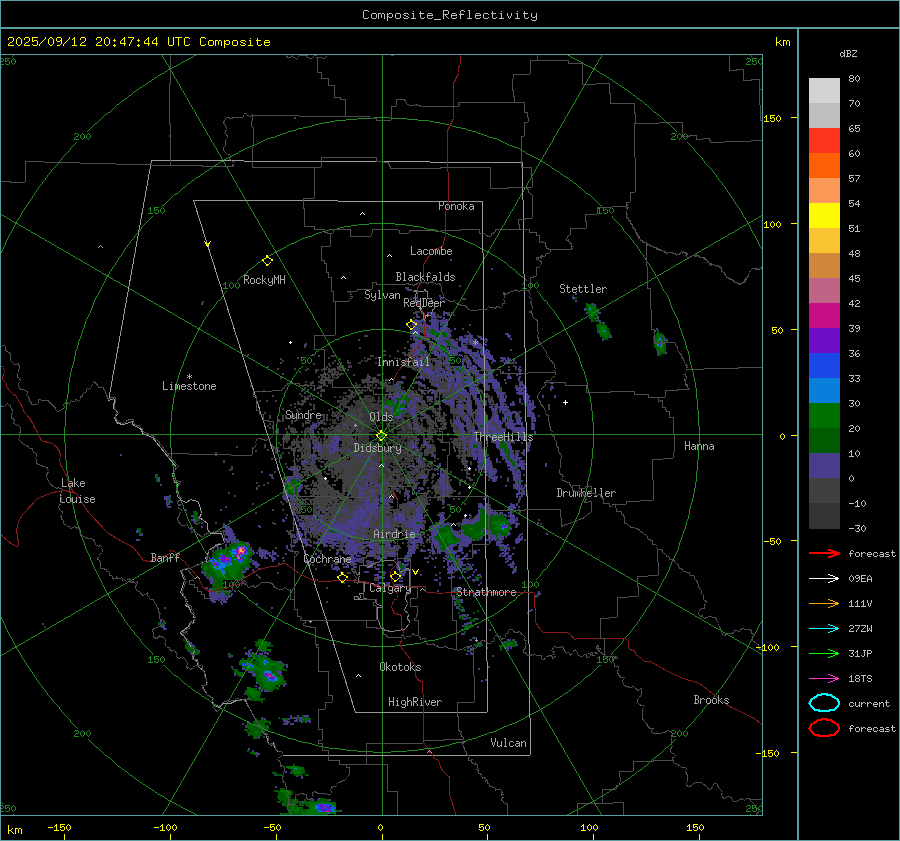Viewport: 900px width, 841px height.
Task: Click the bright green 20-30 dBZ swatch
Action: click(x=824, y=416)
